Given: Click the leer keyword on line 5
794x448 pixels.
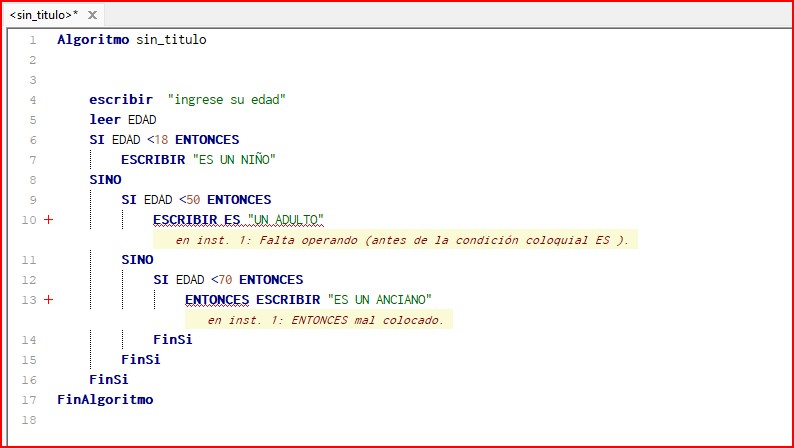Looking at the screenshot, I should pyautogui.click(x=105, y=120).
